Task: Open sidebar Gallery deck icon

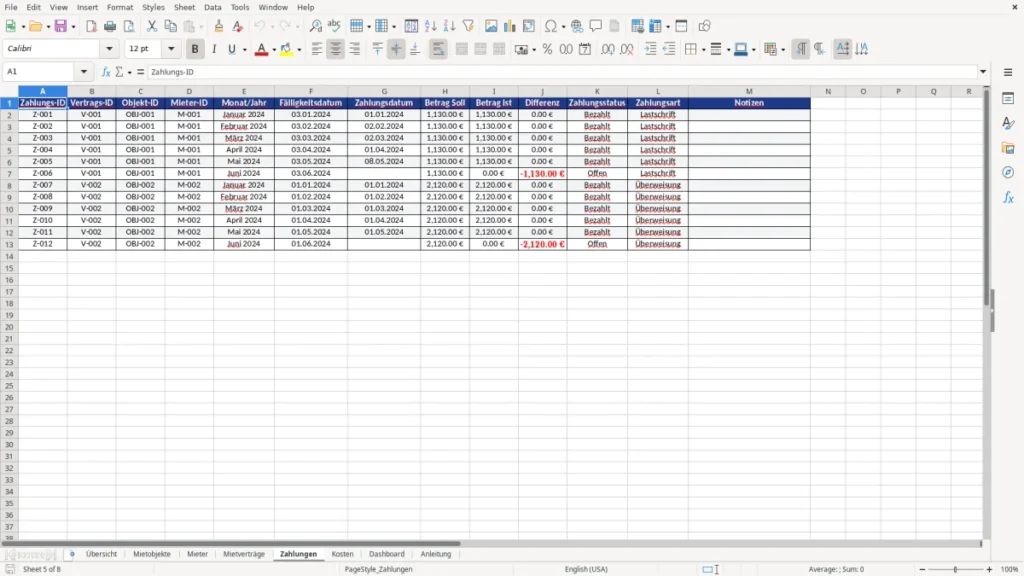Action: (1008, 148)
